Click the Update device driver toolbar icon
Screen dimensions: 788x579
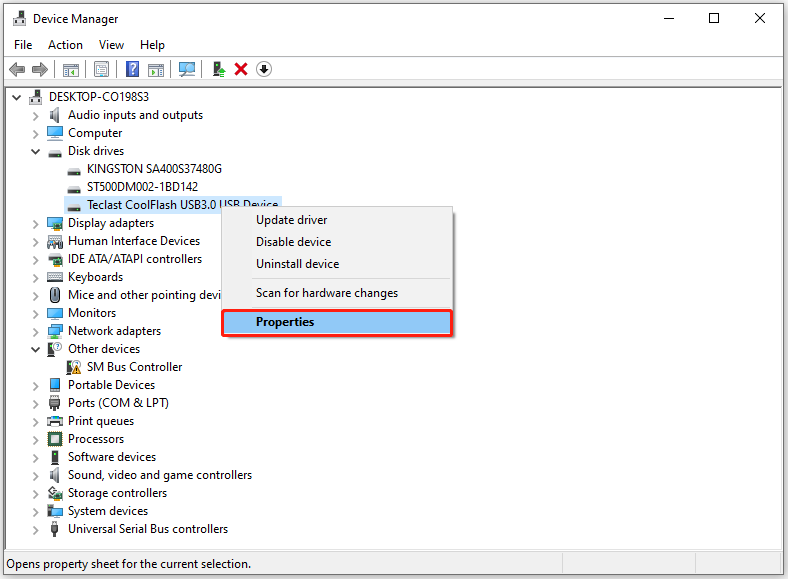(219, 69)
